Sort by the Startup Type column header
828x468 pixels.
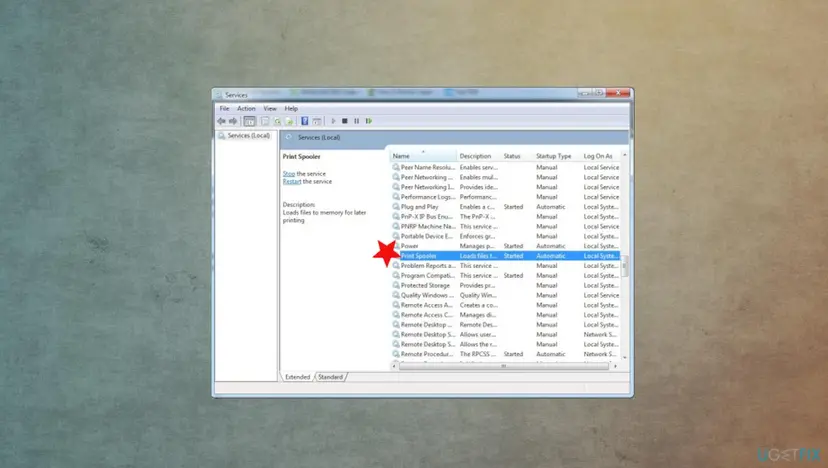tap(557, 156)
